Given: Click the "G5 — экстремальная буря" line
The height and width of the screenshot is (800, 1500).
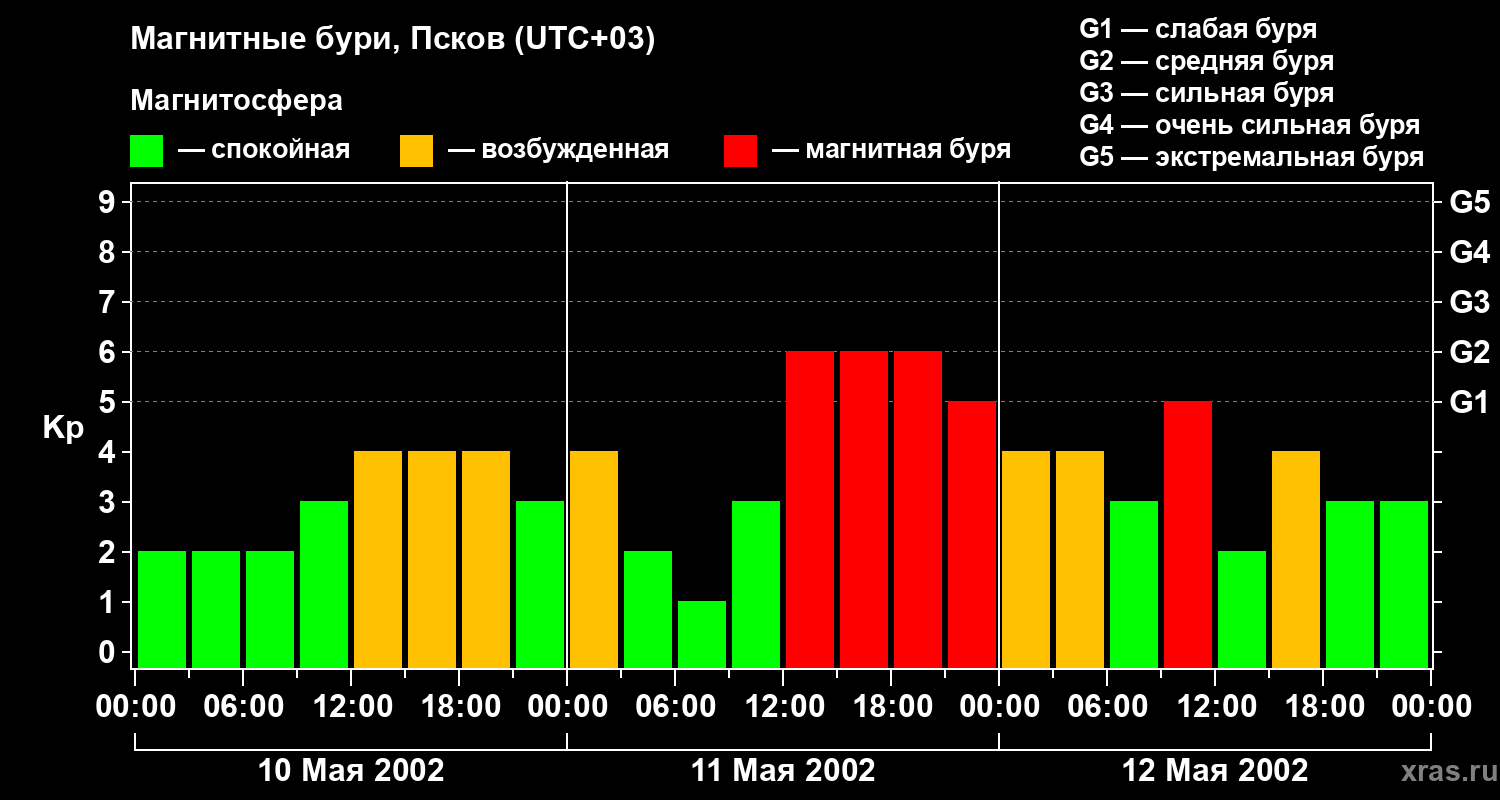Looking at the screenshot, I should [1252, 157].
